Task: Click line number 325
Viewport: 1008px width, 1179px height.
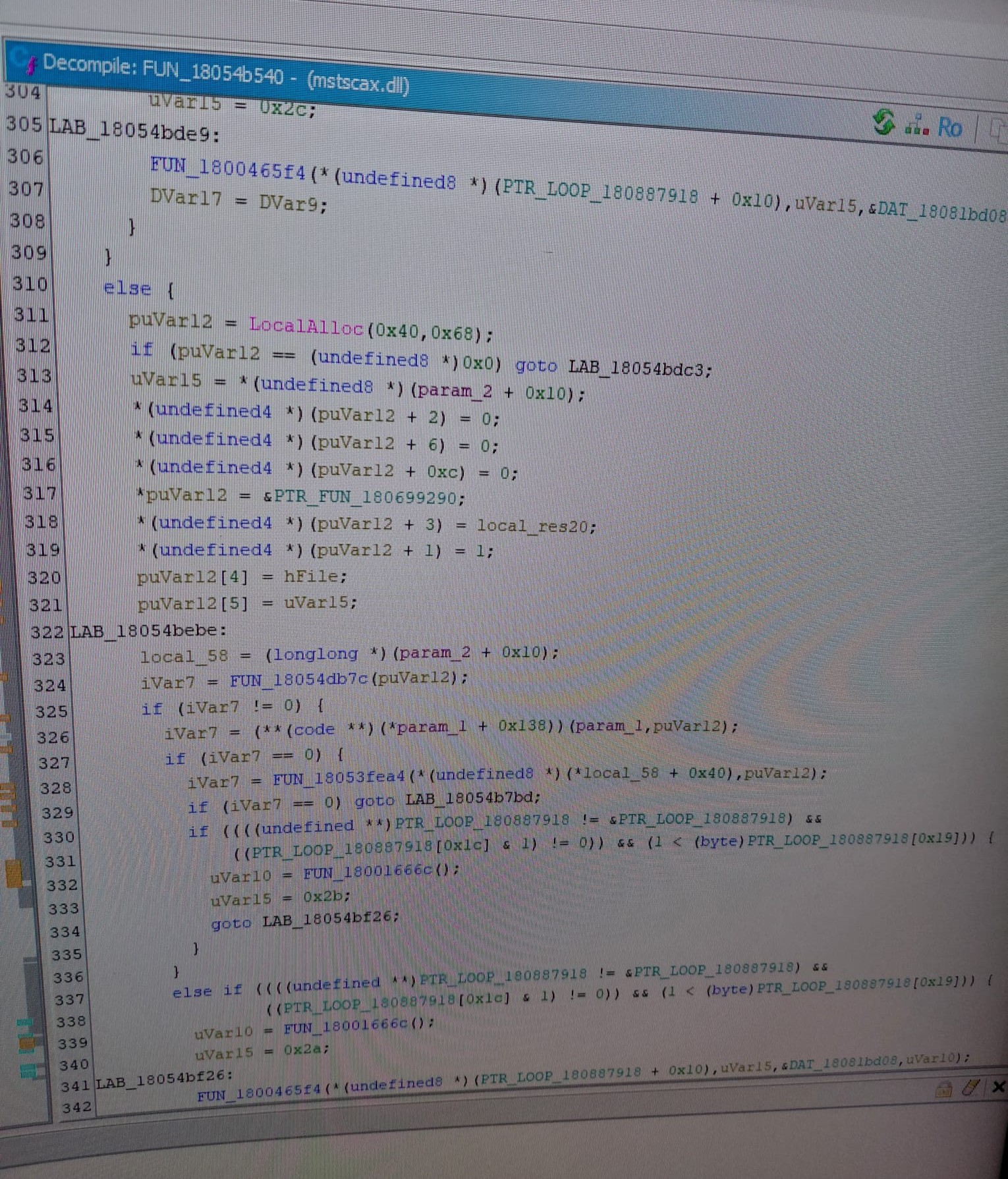Action: point(51,712)
